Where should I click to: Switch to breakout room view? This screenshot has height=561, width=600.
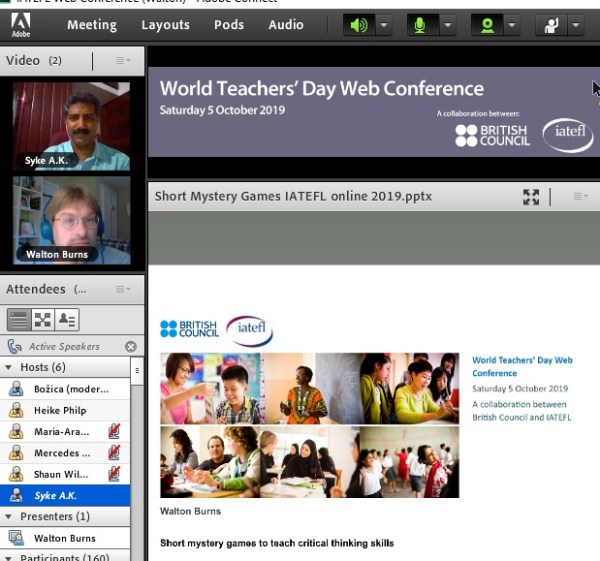[x=43, y=320]
